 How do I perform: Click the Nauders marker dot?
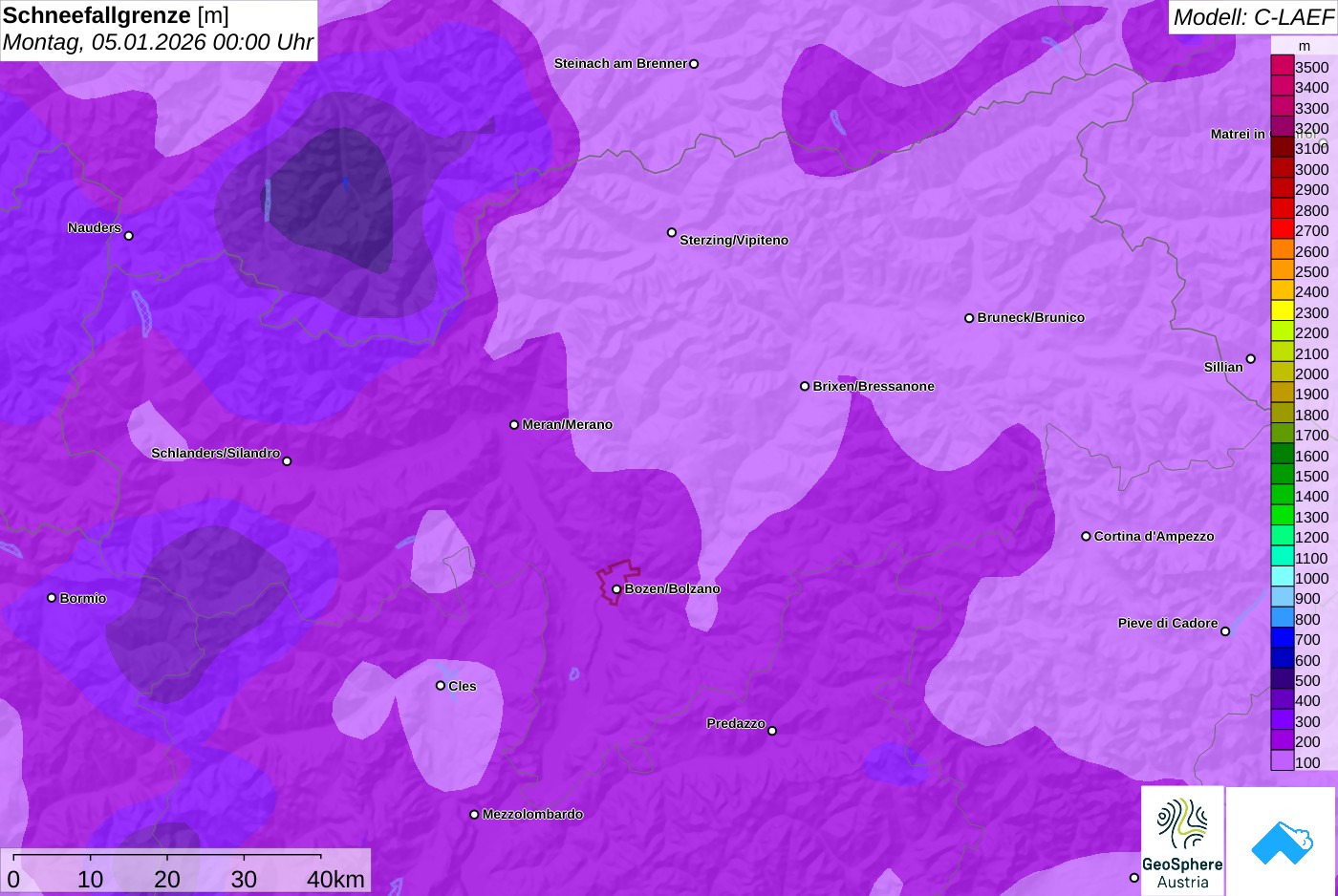(129, 235)
